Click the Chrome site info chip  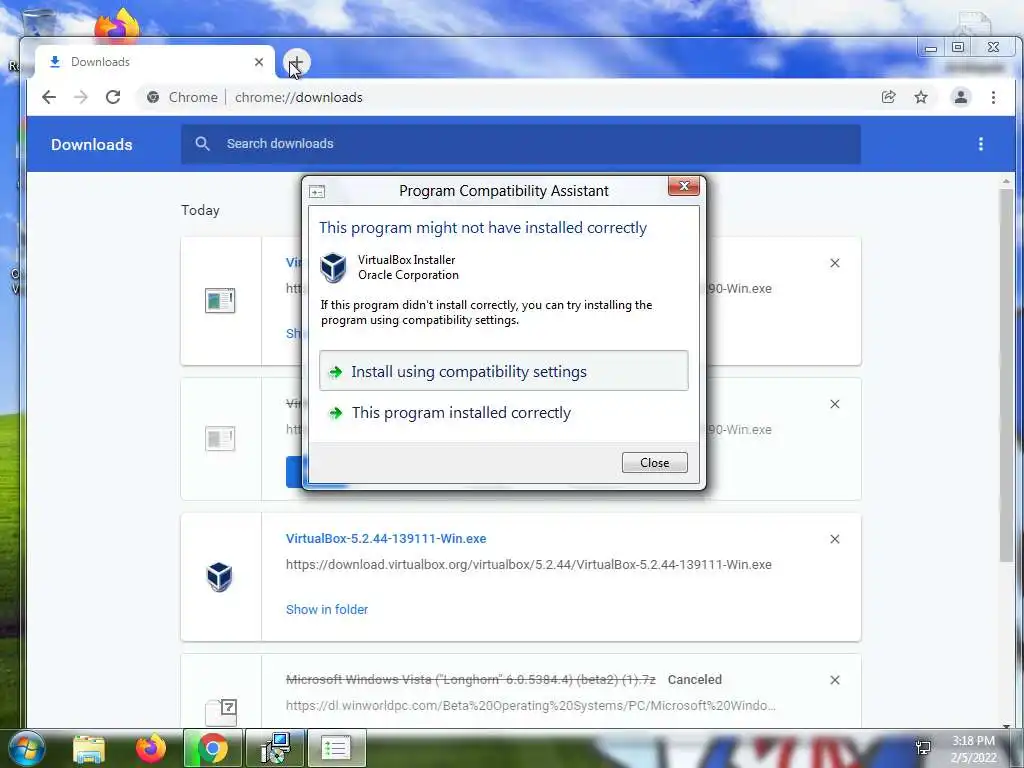pos(182,97)
